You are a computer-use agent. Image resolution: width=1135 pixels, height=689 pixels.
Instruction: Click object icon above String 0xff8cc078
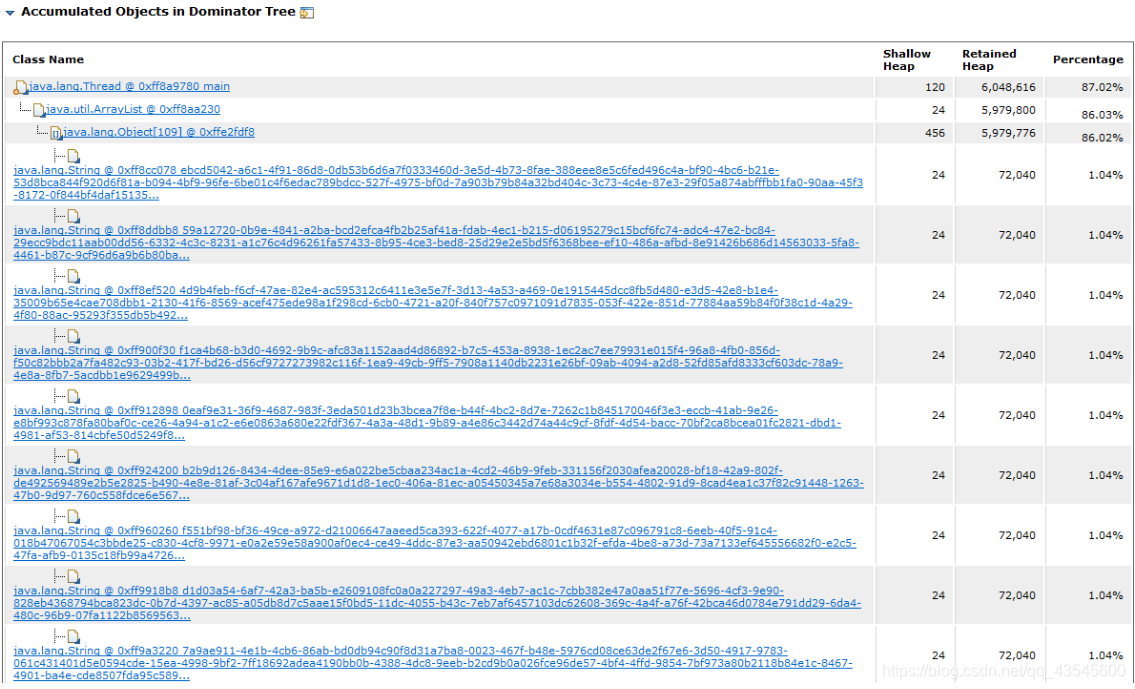point(73,156)
